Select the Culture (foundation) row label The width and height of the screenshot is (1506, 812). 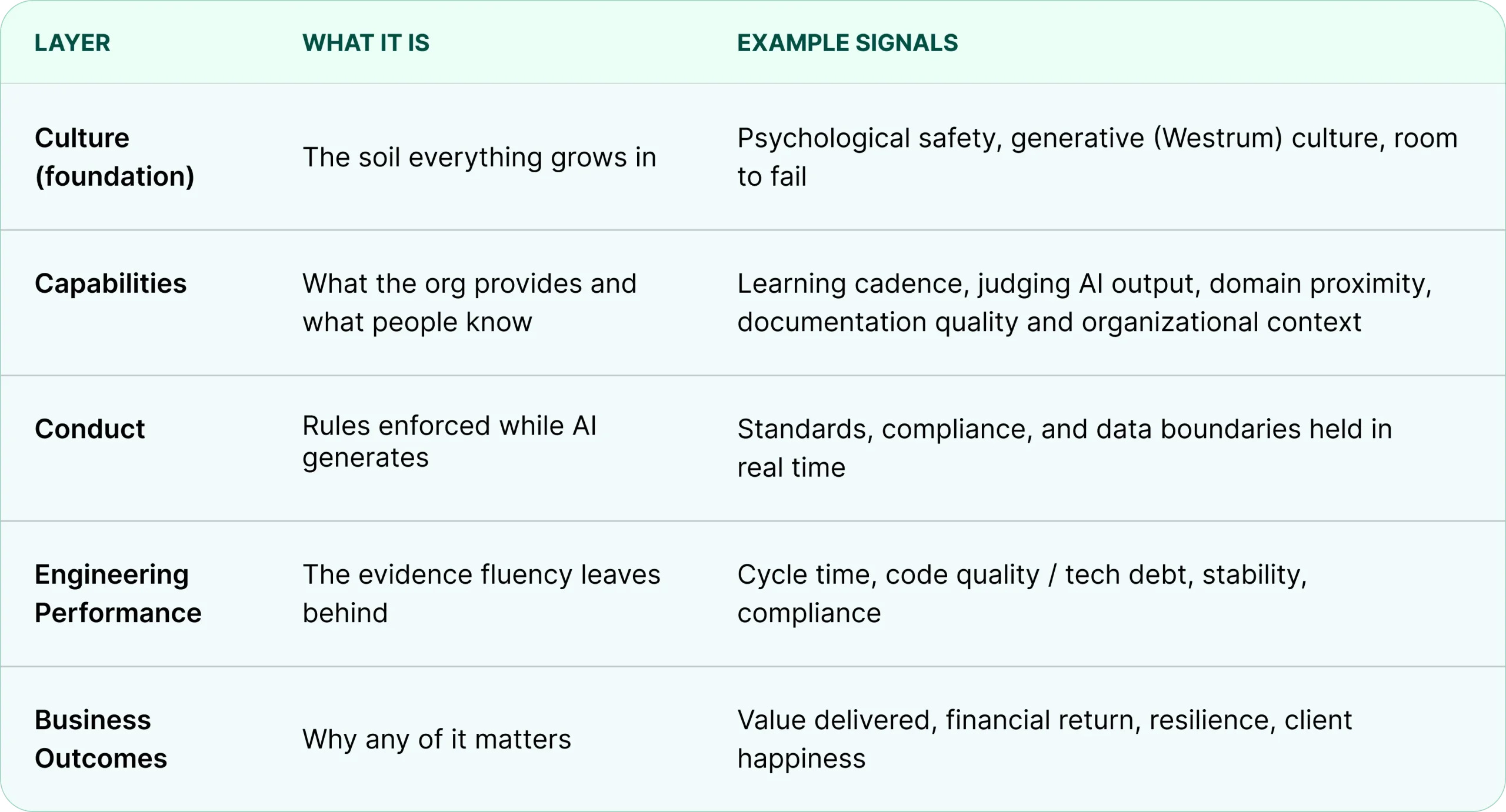pyautogui.click(x=115, y=157)
